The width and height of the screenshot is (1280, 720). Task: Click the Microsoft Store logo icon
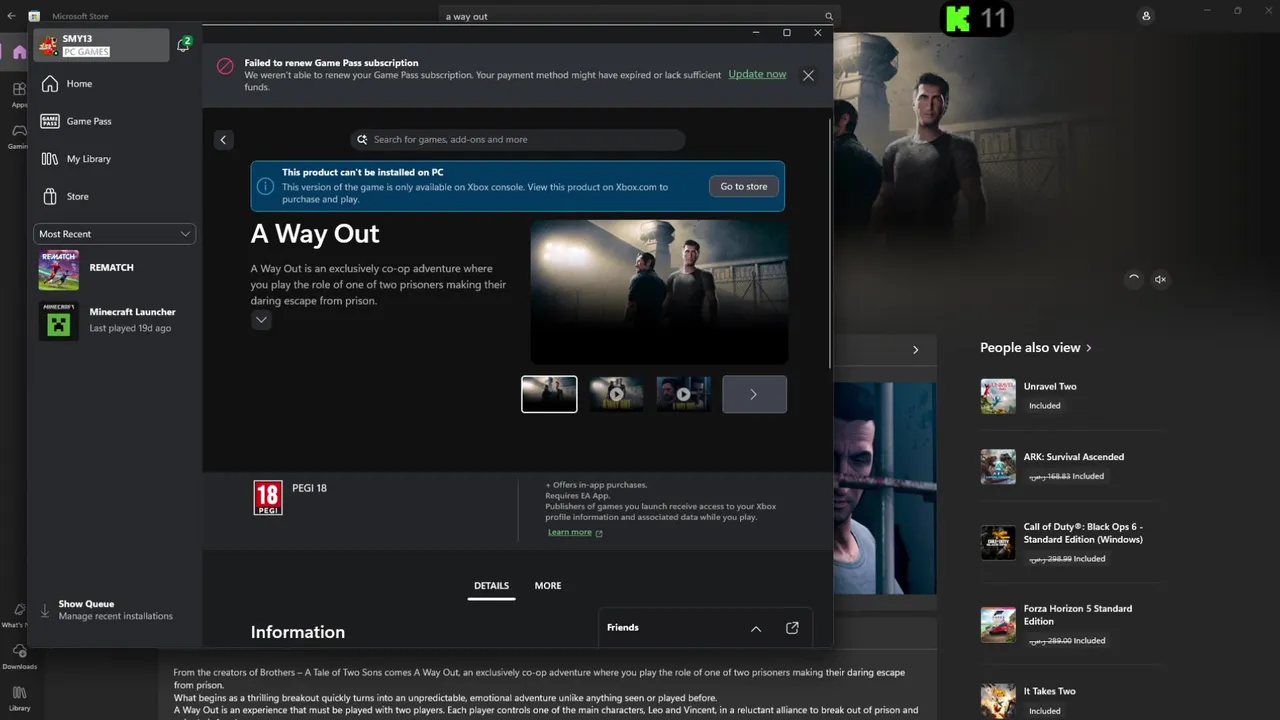coord(35,16)
